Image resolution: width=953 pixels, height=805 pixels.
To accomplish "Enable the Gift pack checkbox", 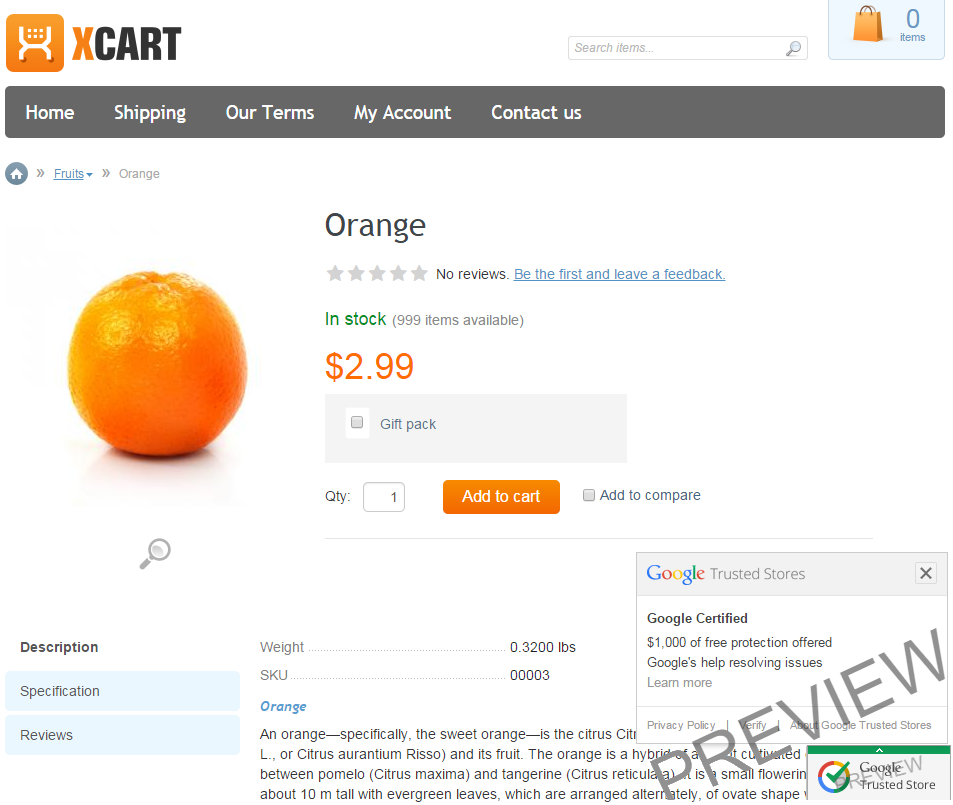I will (x=357, y=422).
